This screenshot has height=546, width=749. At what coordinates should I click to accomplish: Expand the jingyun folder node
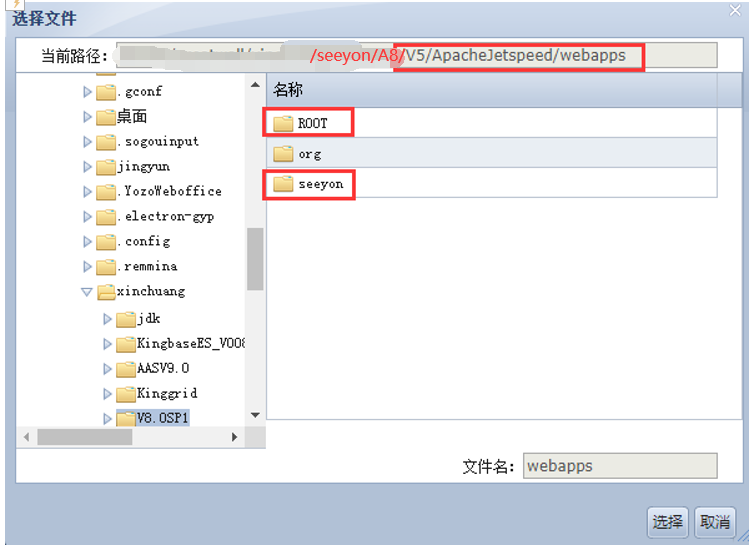pyautogui.click(x=87, y=166)
